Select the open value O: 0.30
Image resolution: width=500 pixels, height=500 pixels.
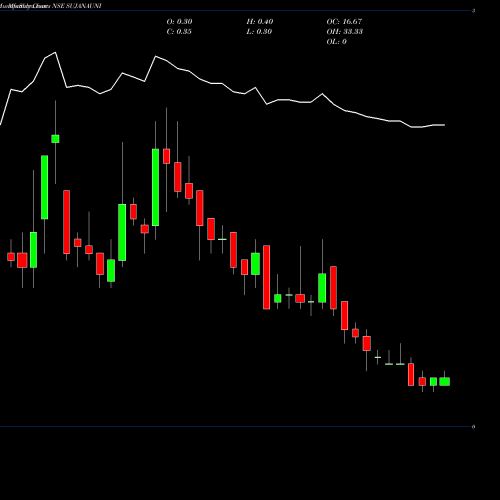[179, 21]
